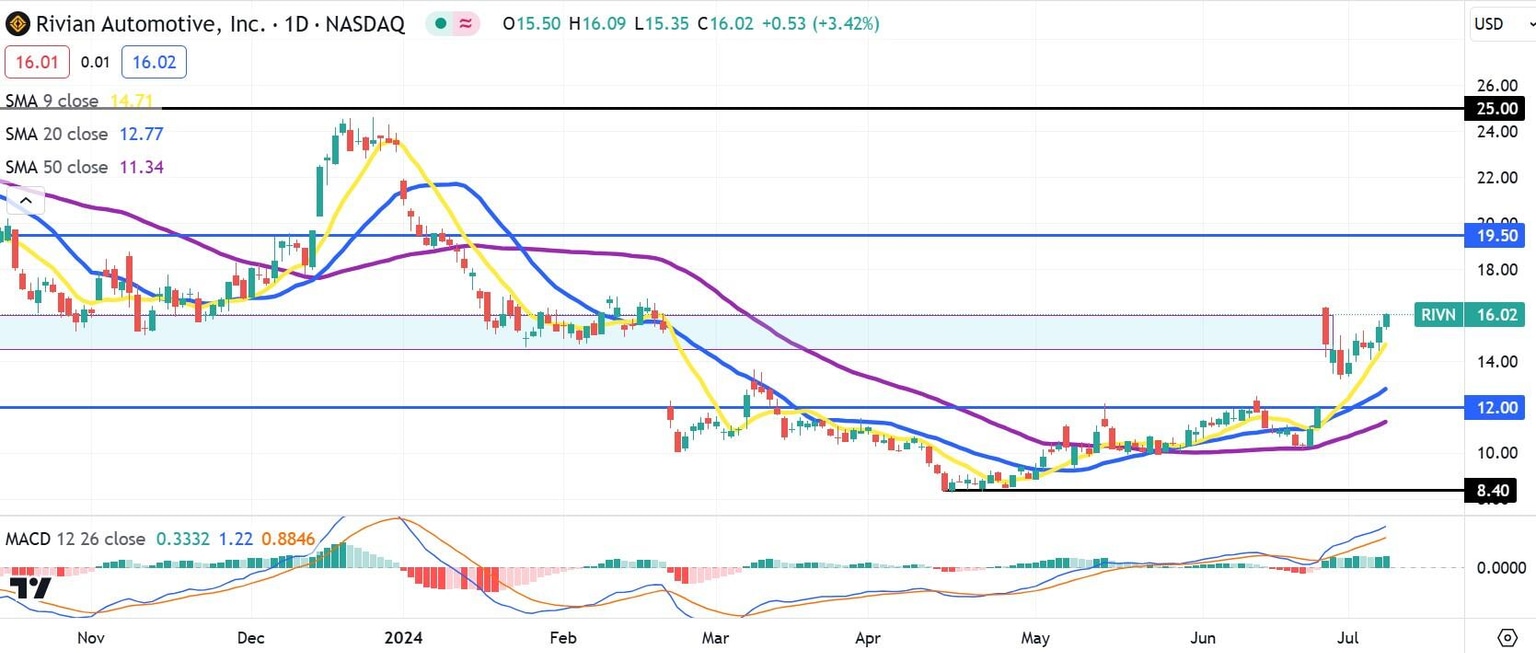This screenshot has height=653, width=1536.
Task: Click the Feb label on time axis
Action: coord(563,637)
